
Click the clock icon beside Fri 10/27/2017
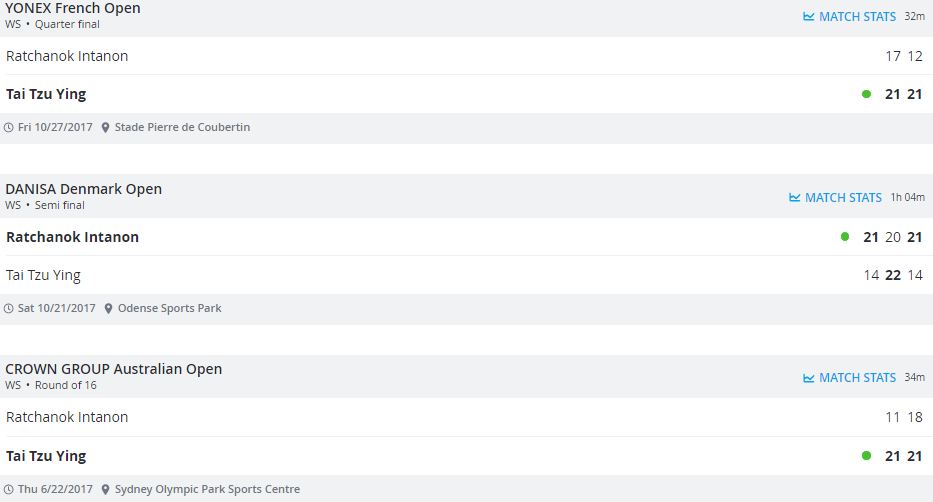(x=9, y=128)
